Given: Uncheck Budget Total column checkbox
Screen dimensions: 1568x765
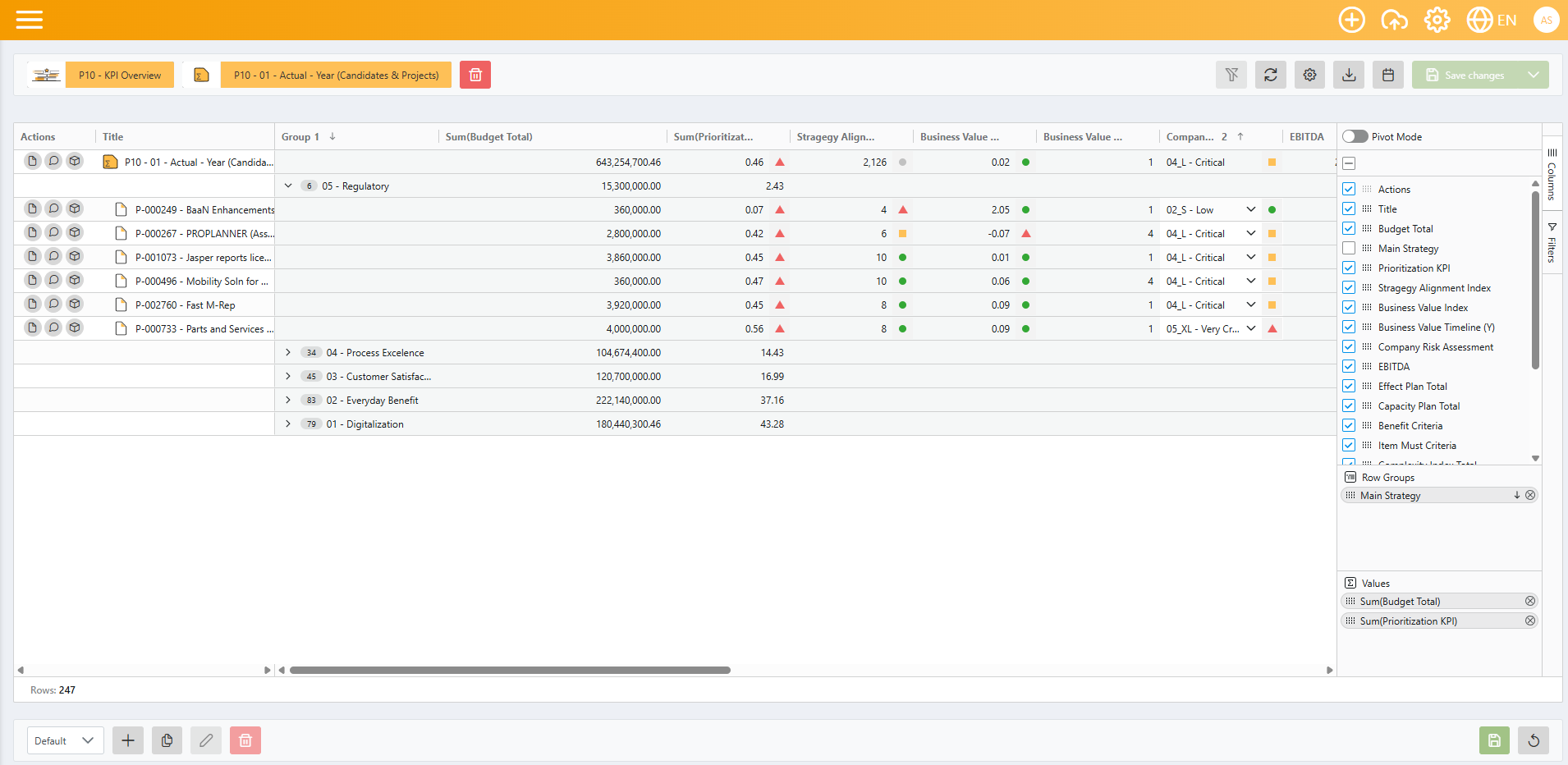Looking at the screenshot, I should point(1349,228).
